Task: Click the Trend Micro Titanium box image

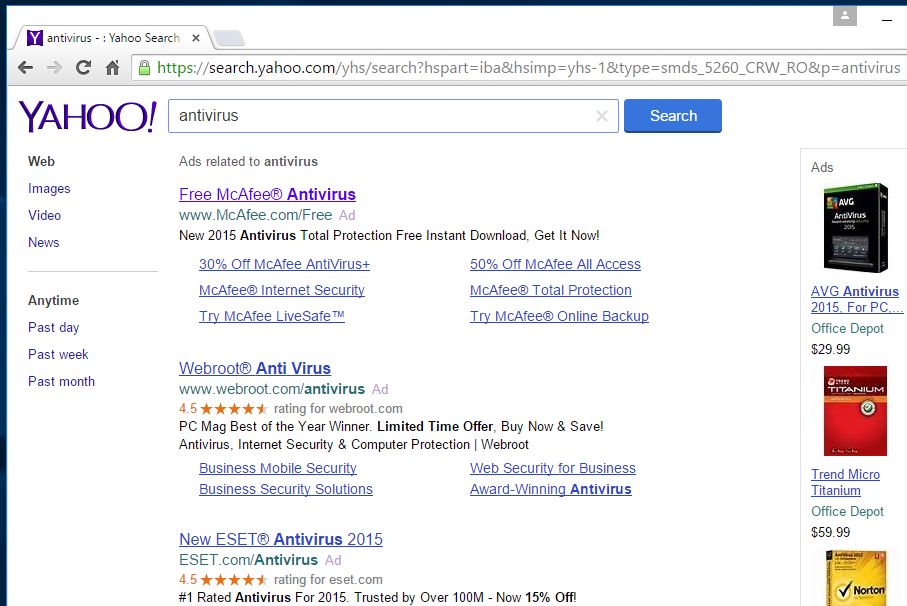Action: pos(854,411)
